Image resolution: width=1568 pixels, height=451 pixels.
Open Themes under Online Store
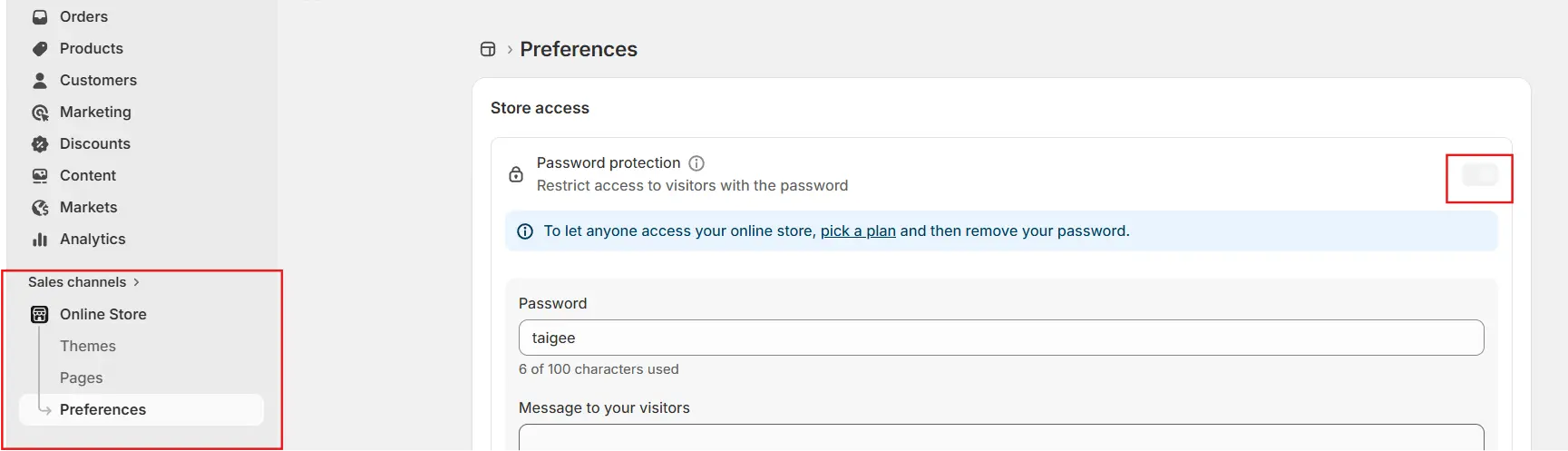point(88,346)
